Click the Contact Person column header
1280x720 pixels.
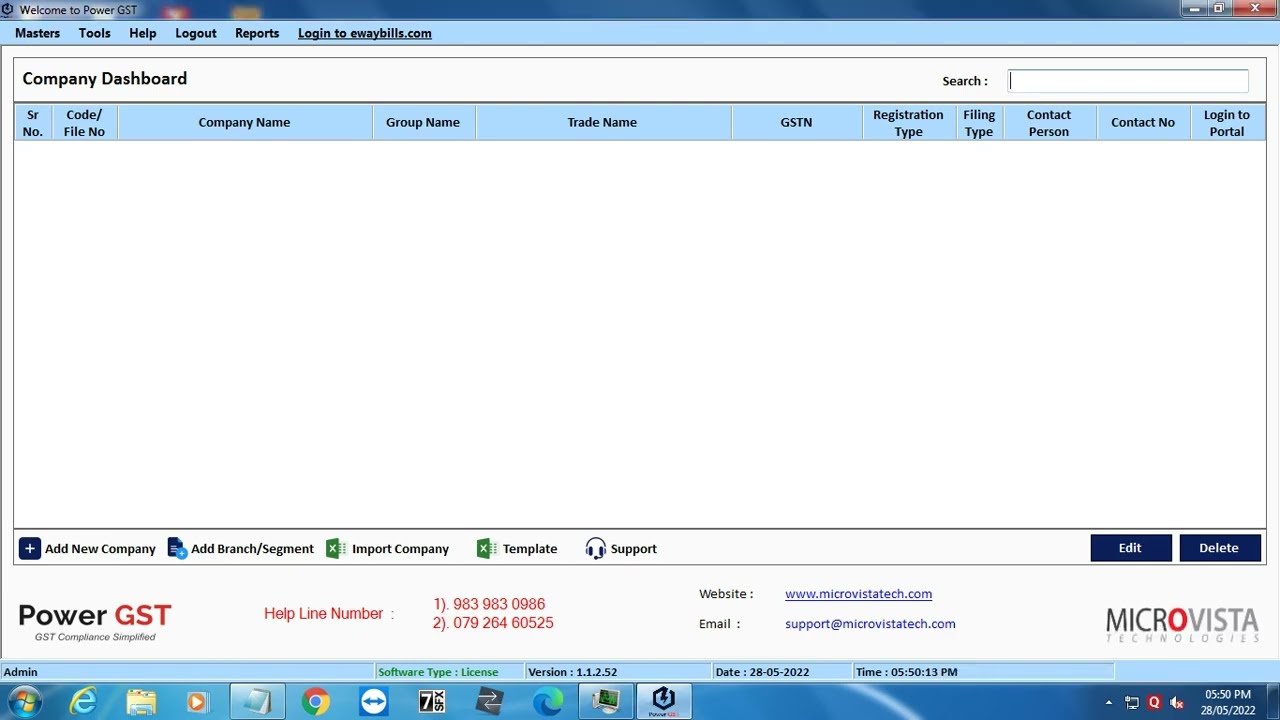(x=1049, y=123)
